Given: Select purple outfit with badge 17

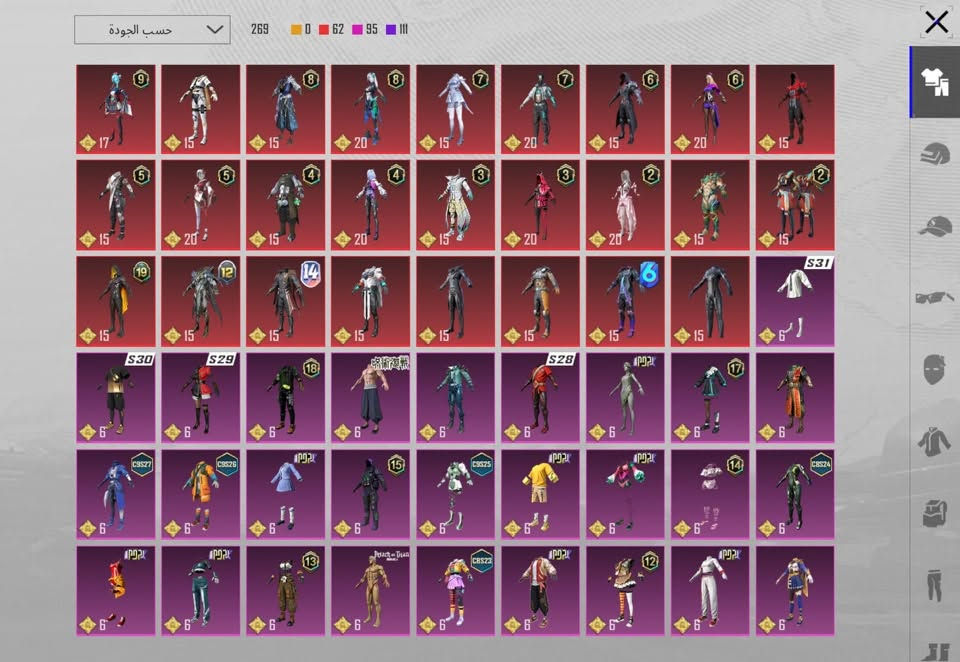Looking at the screenshot, I should (710, 397).
